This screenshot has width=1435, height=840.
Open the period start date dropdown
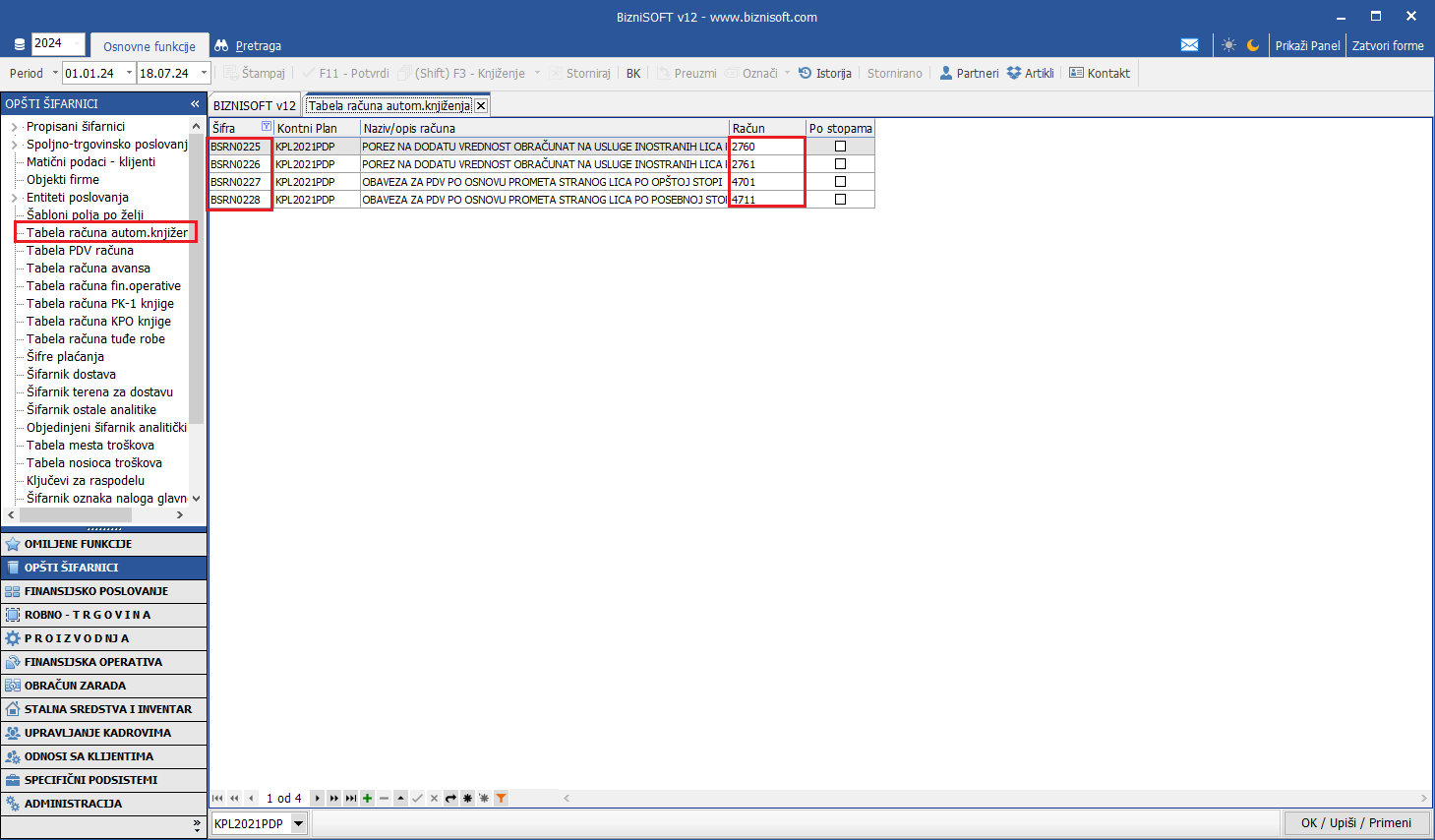point(129,73)
